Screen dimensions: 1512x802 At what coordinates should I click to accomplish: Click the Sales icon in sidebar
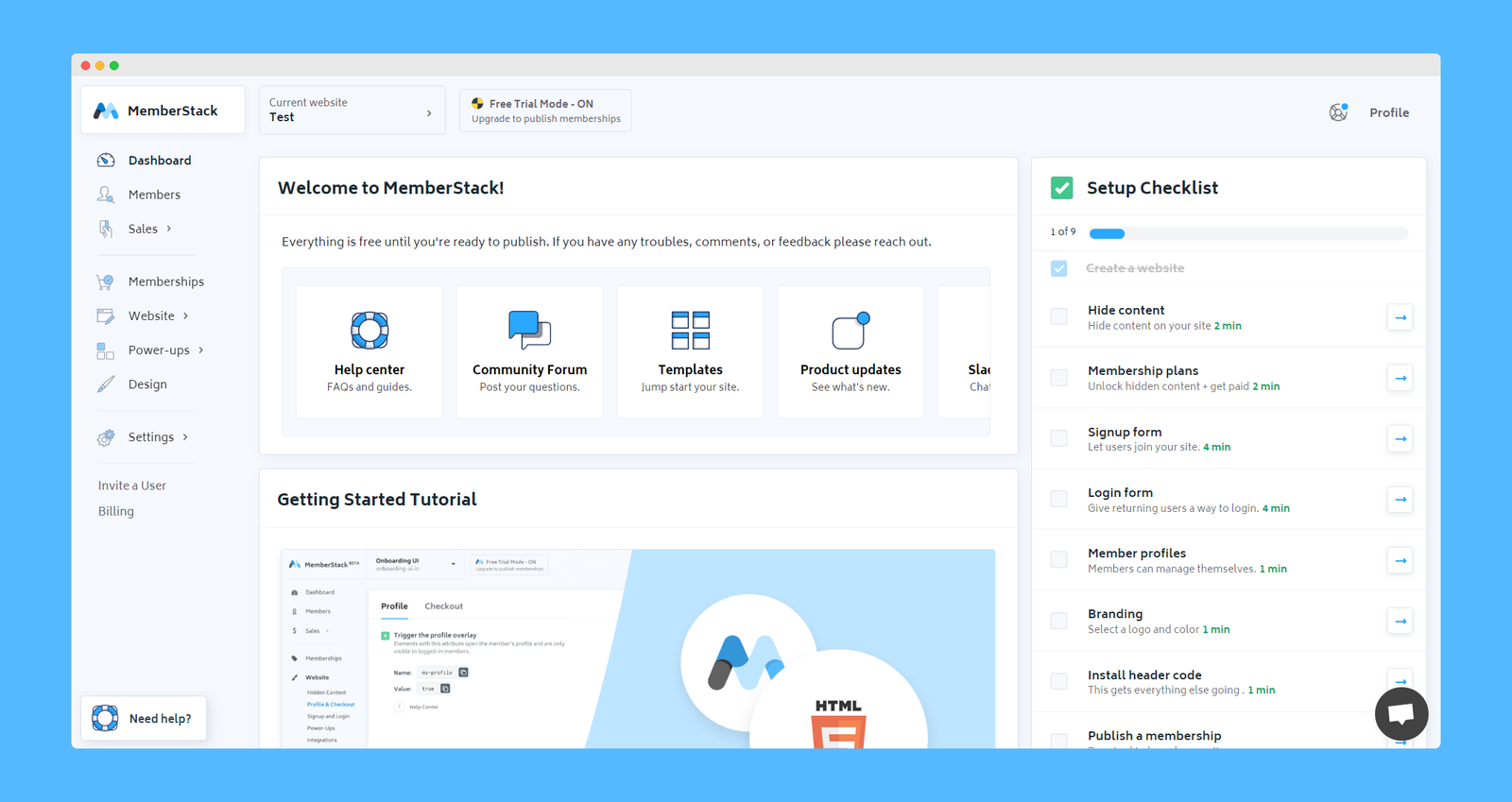[106, 229]
